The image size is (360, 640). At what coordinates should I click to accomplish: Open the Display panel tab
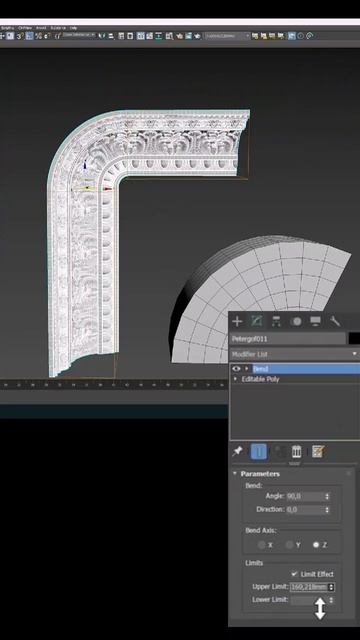(316, 322)
